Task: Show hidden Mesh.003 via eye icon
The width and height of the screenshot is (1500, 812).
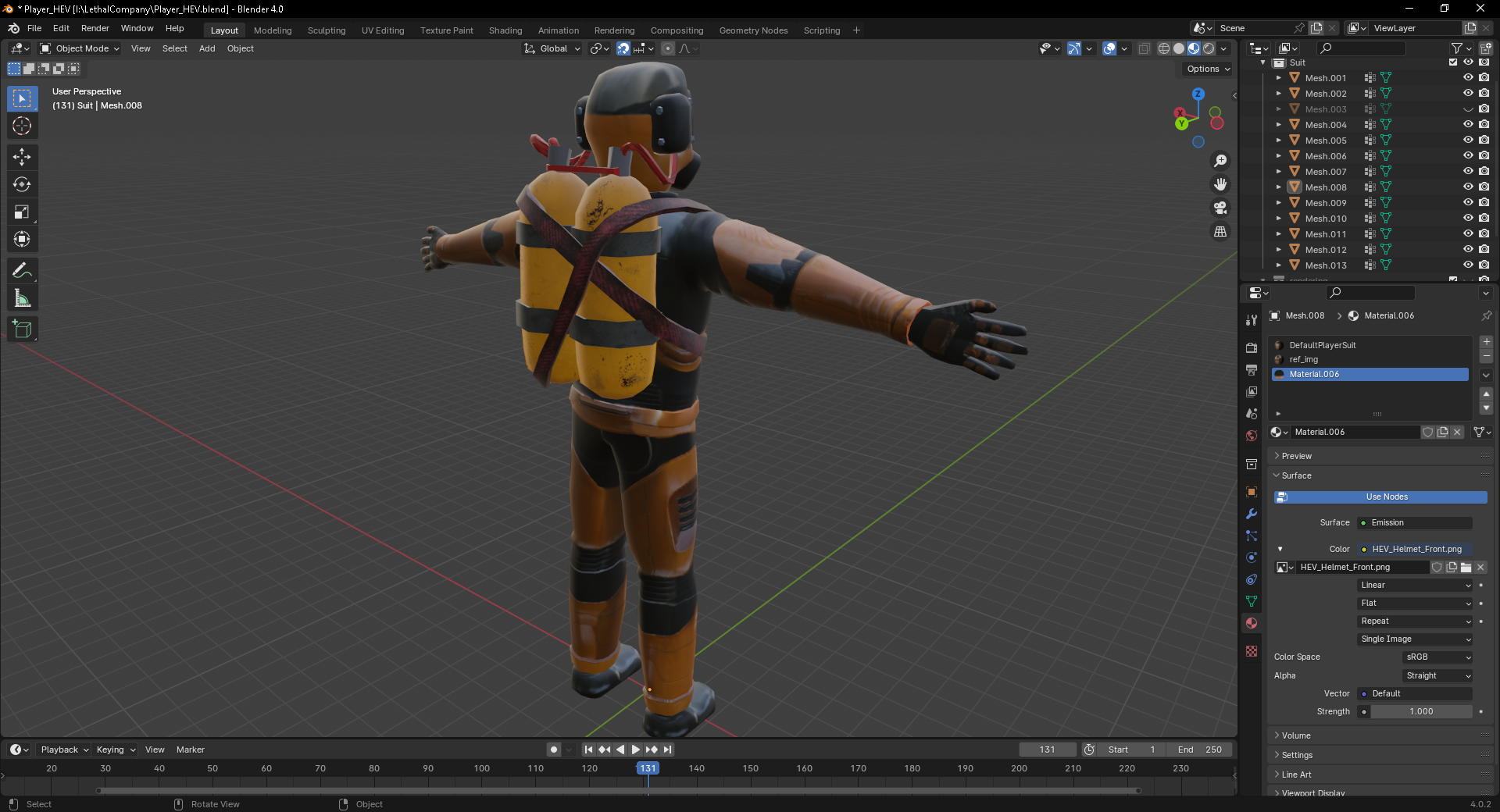Action: point(1468,109)
